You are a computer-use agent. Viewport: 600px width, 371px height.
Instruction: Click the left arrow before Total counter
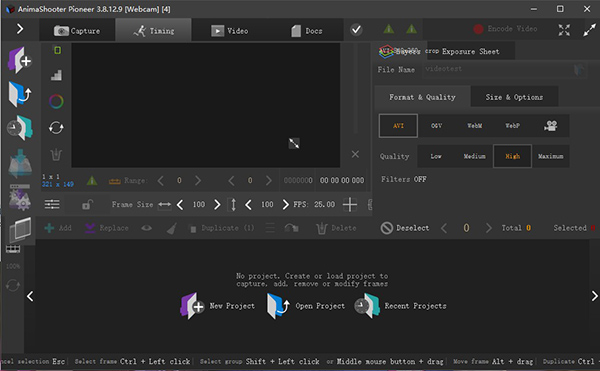[444, 228]
